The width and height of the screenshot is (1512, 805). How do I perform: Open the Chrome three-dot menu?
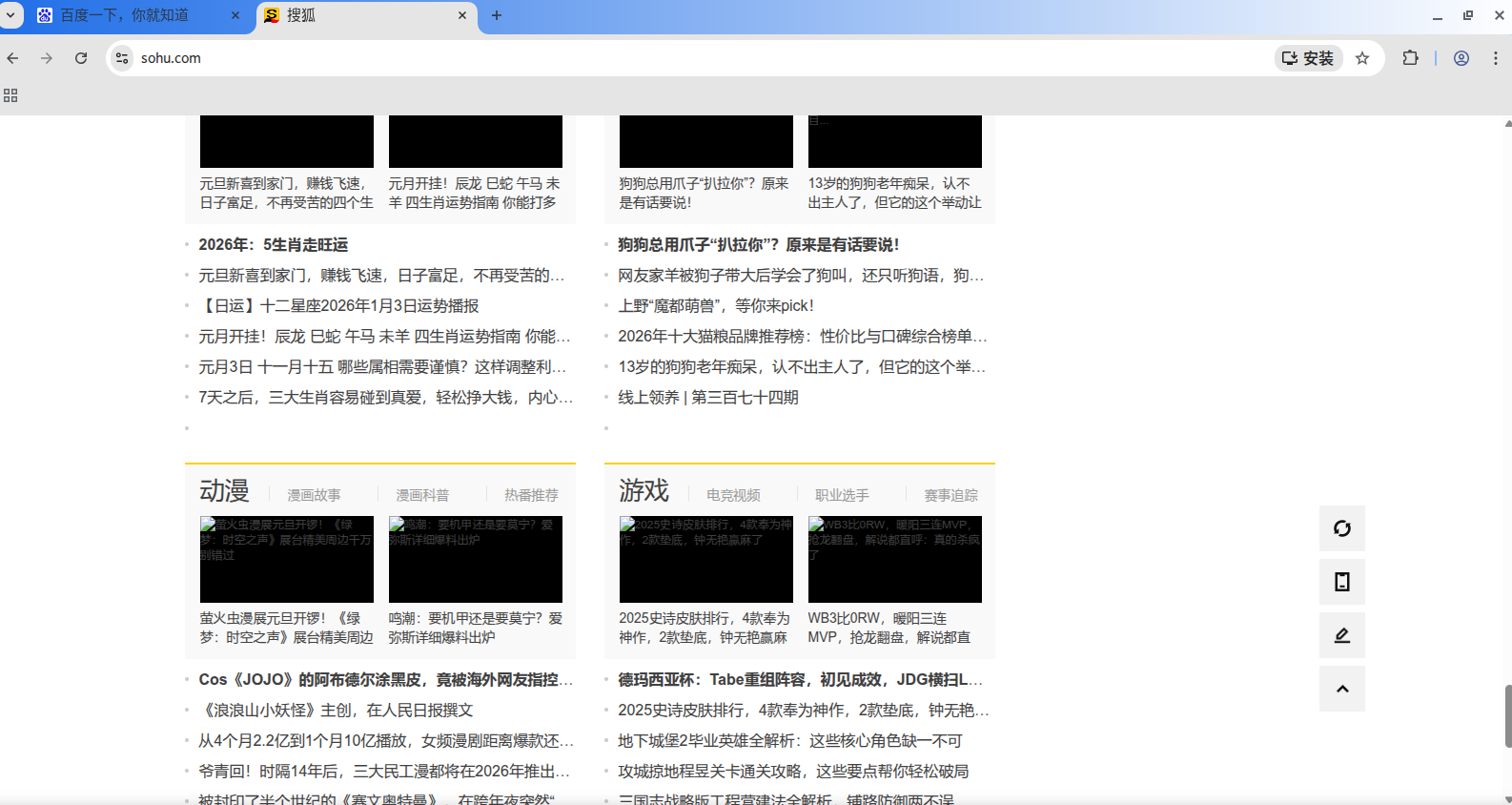click(x=1495, y=58)
